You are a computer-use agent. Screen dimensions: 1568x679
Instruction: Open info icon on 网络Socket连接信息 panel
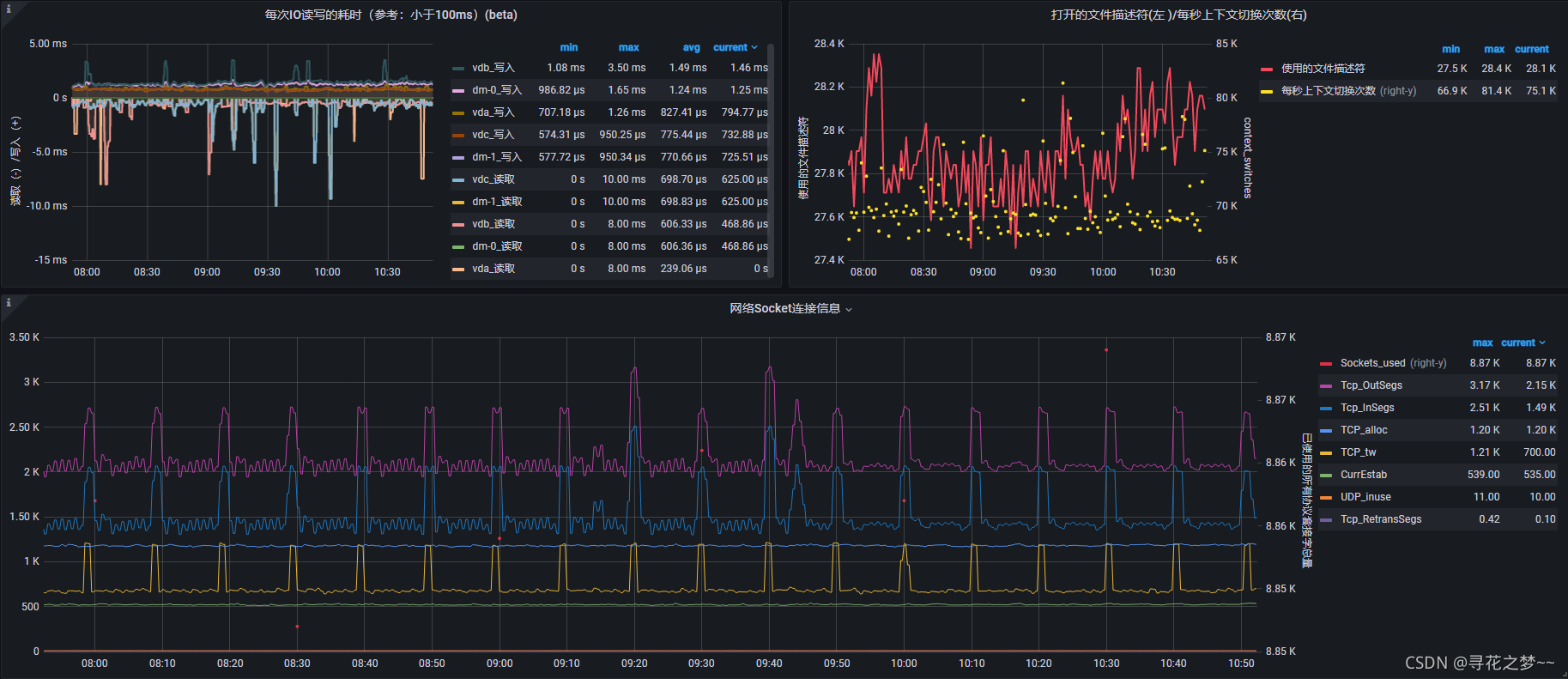(9, 303)
